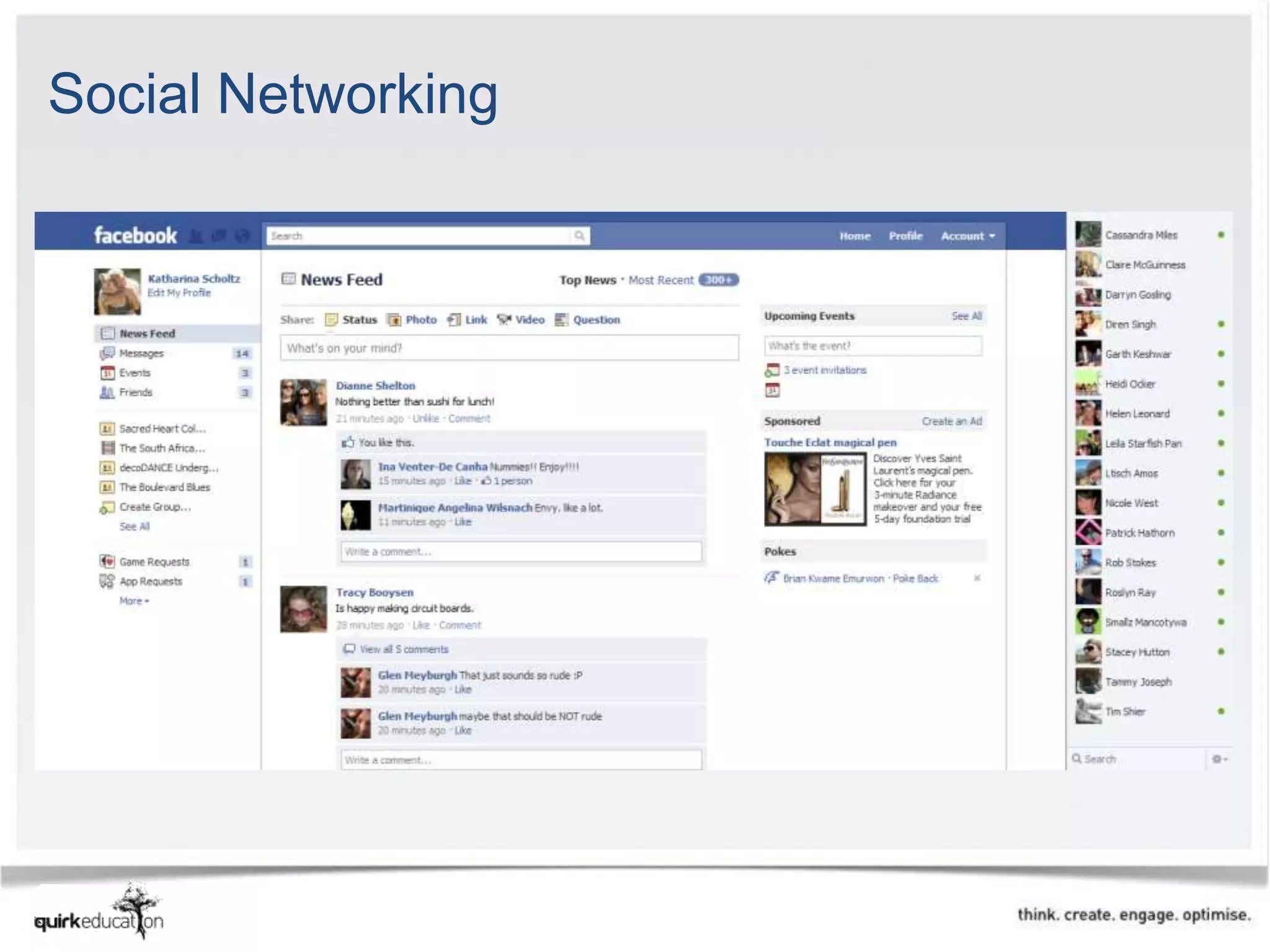Image resolution: width=1270 pixels, height=952 pixels.
Task: Click the comment bubble icon by View all 5 comments
Action: [x=349, y=649]
